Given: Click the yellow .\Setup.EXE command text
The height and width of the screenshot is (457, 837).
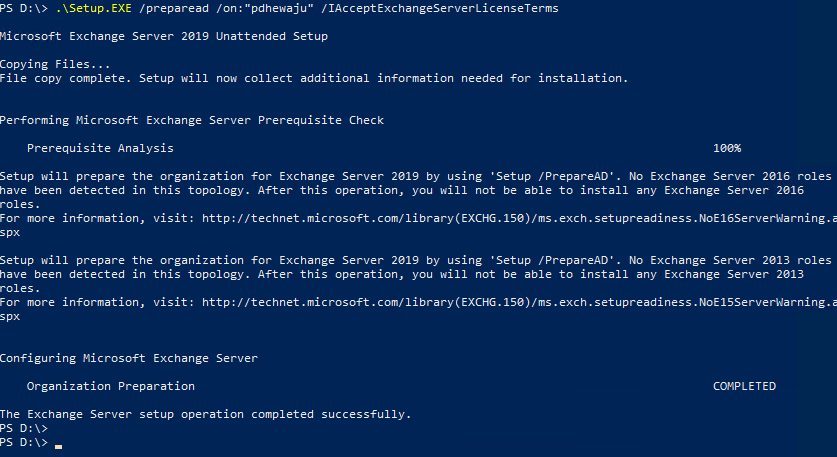Looking at the screenshot, I should (93, 9).
